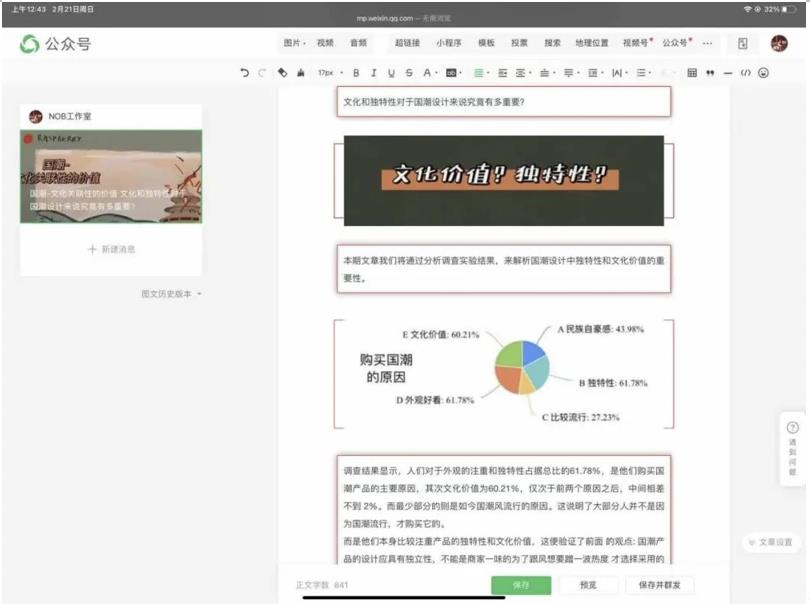Tap the battery indicator in status bar
Viewport: 810px width, 604px height.
tap(790, 9)
